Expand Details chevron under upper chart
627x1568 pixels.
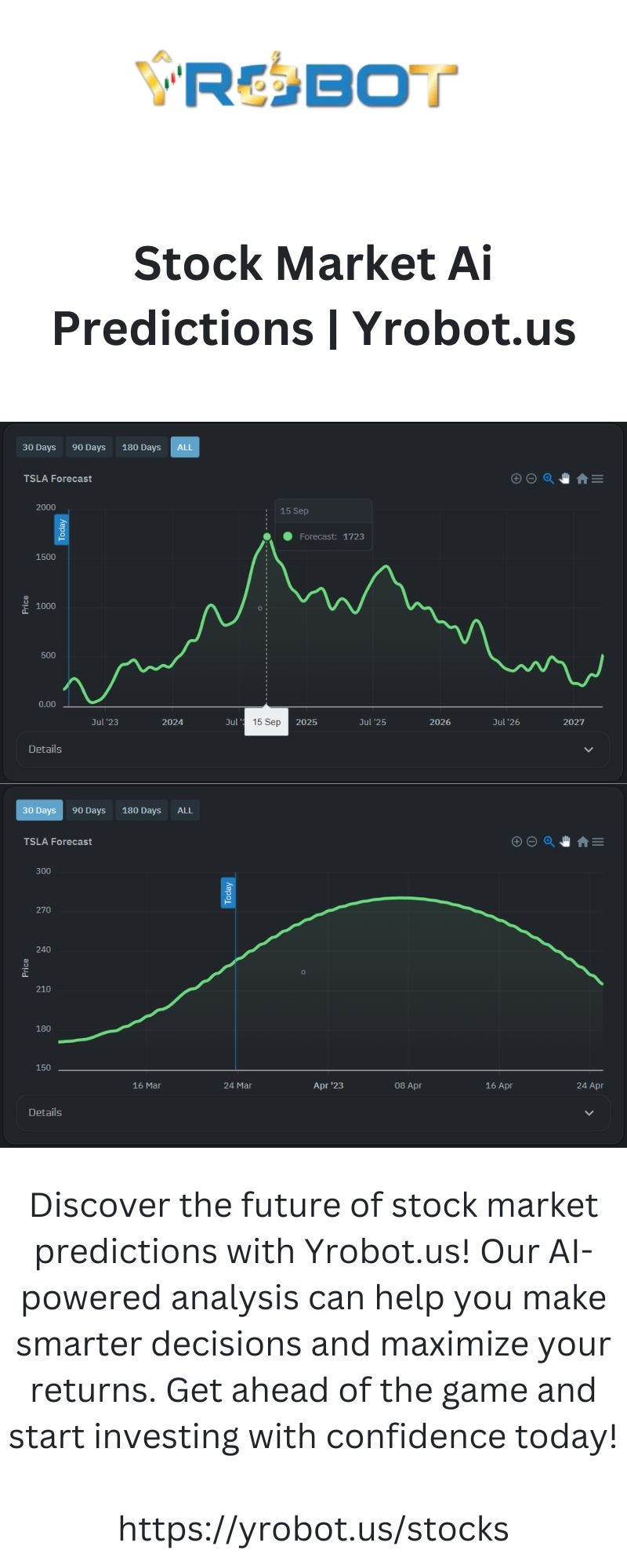point(589,750)
